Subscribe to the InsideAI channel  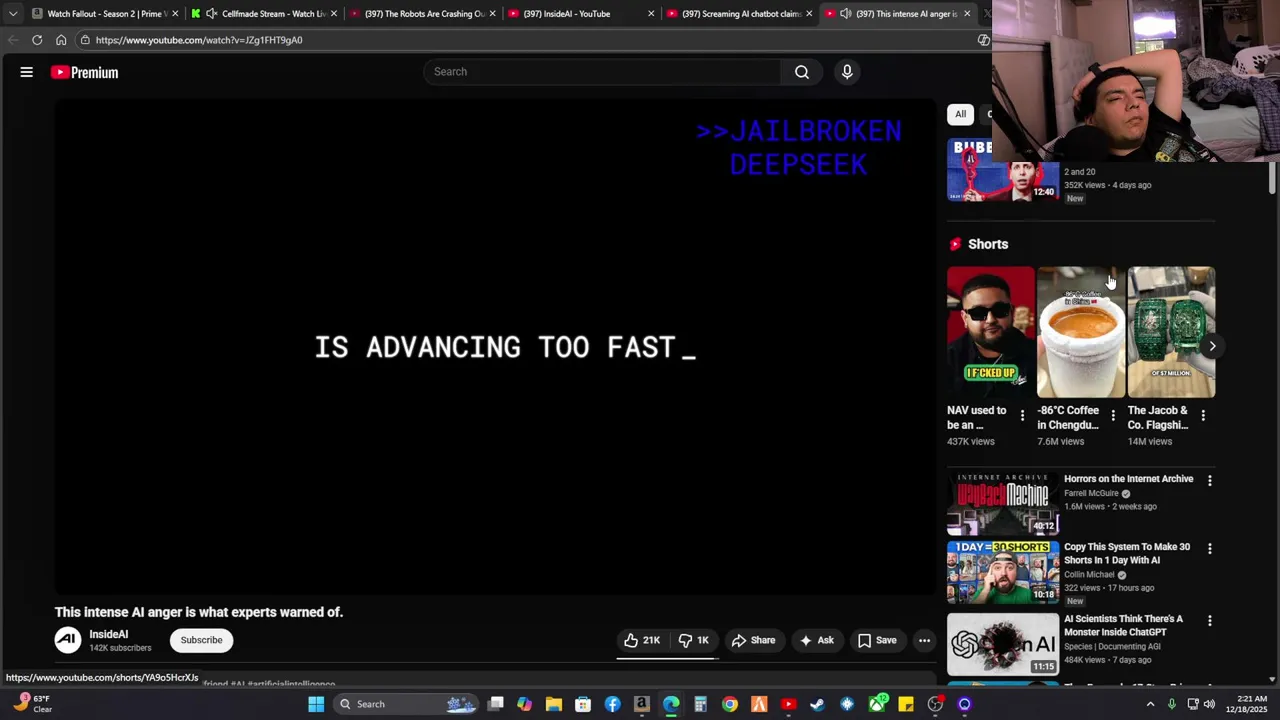click(x=201, y=640)
